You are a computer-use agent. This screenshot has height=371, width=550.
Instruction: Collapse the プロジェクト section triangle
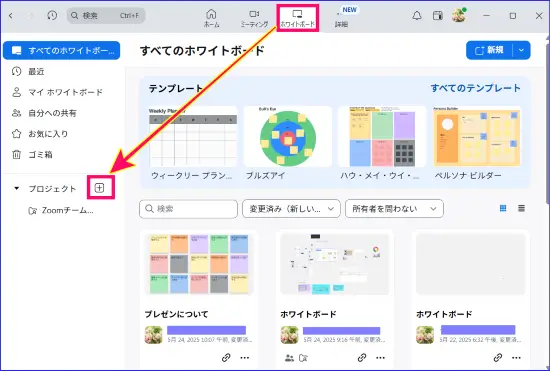tap(16, 188)
